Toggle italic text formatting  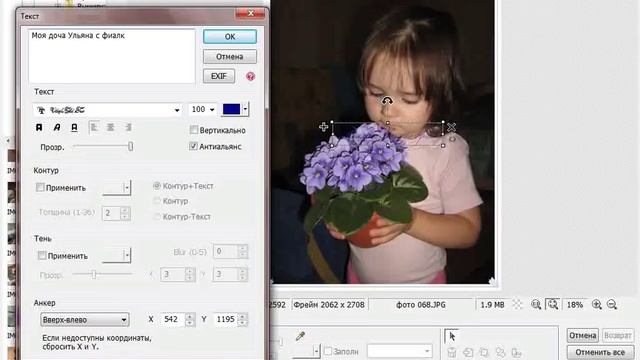pos(57,127)
